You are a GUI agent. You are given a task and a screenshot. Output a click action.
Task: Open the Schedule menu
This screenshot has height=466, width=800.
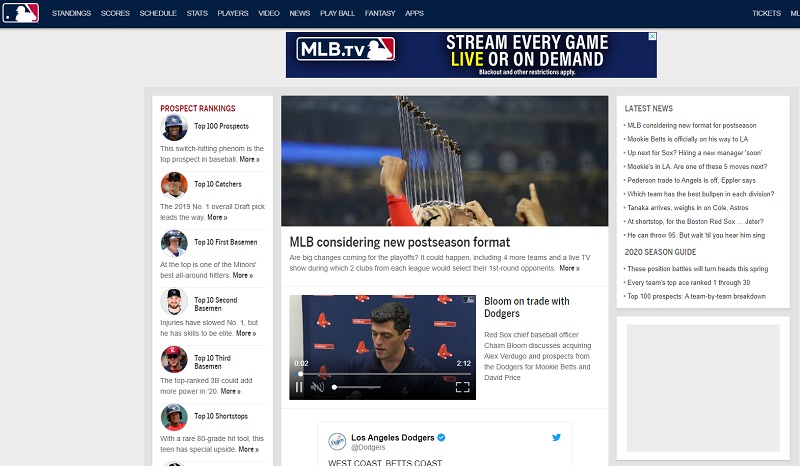[x=158, y=13]
